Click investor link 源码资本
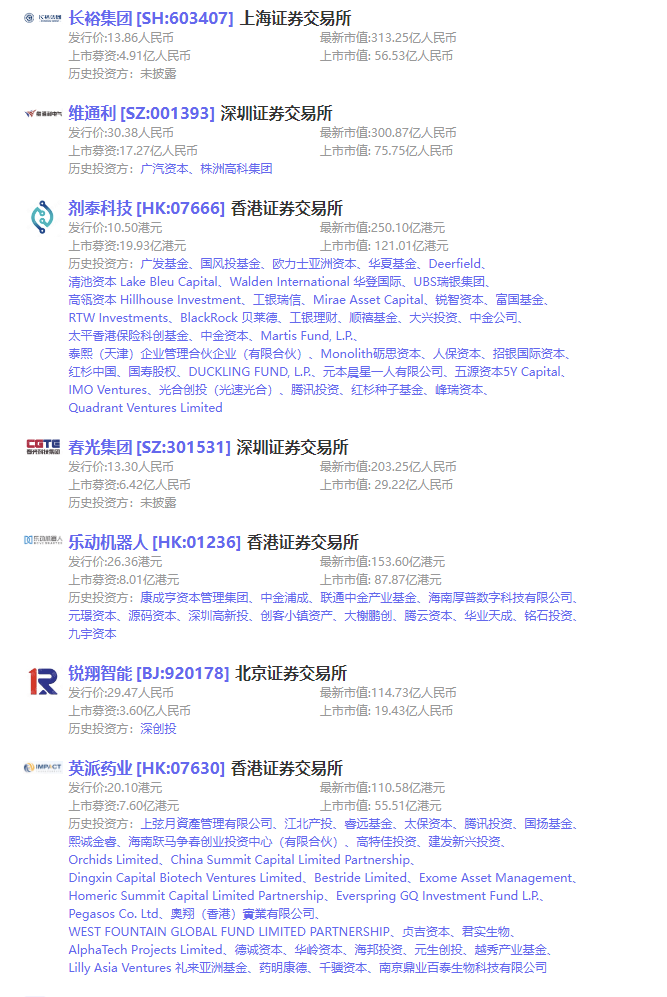This screenshot has height=997, width=667. coord(153,615)
